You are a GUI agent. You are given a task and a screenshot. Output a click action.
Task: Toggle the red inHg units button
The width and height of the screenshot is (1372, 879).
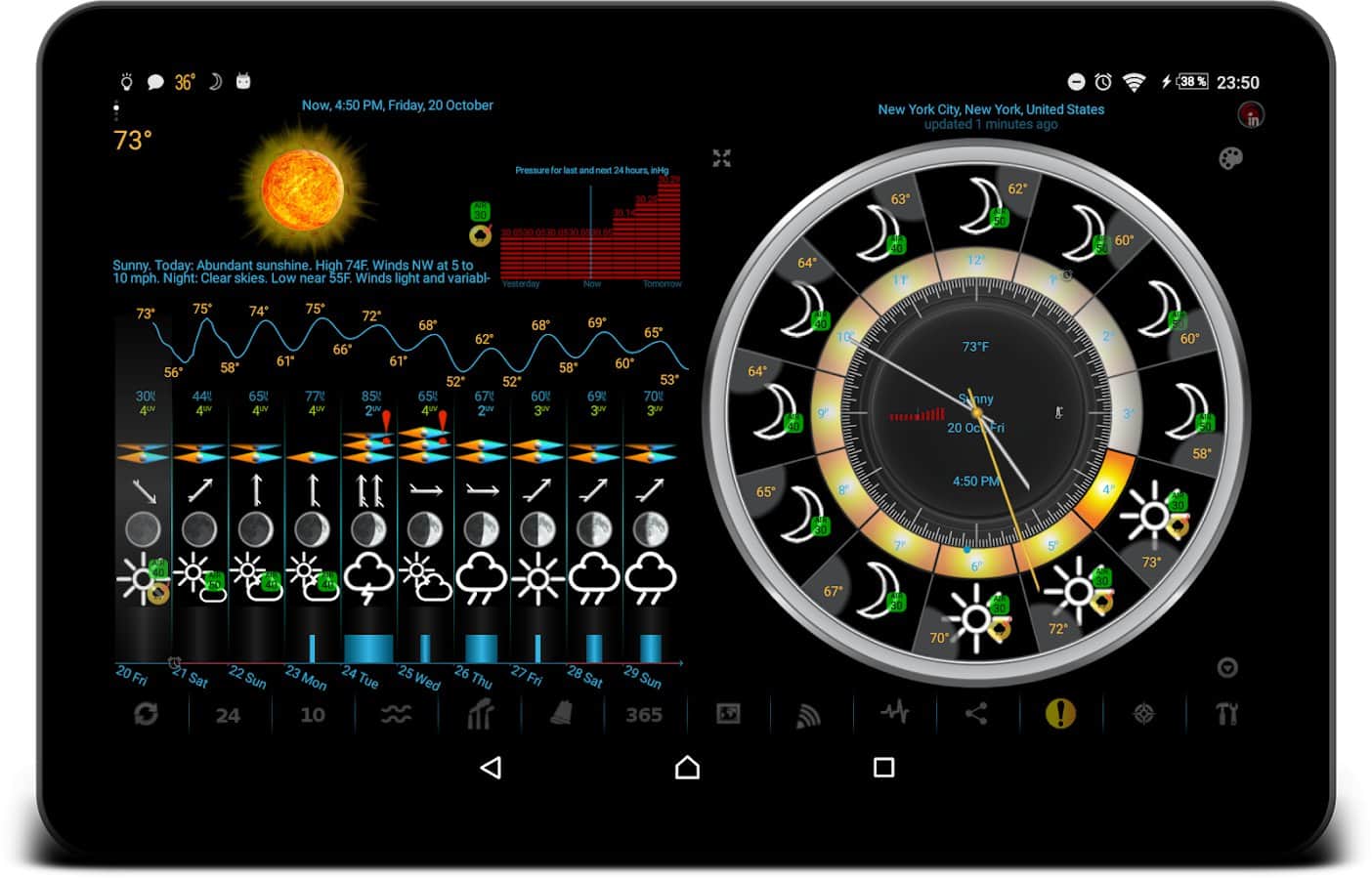(x=1251, y=115)
